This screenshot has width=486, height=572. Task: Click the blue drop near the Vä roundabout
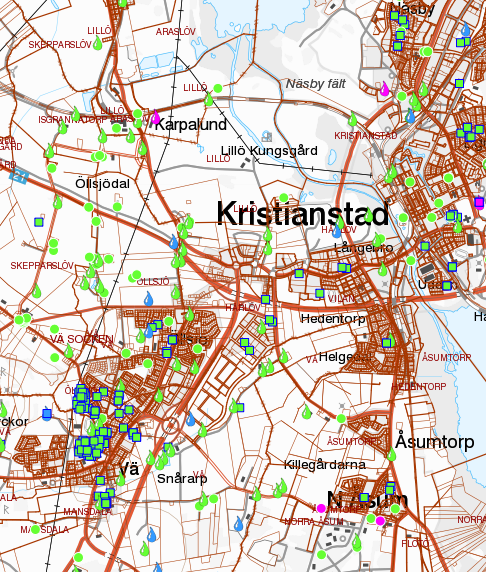pyautogui.click(x=190, y=419)
